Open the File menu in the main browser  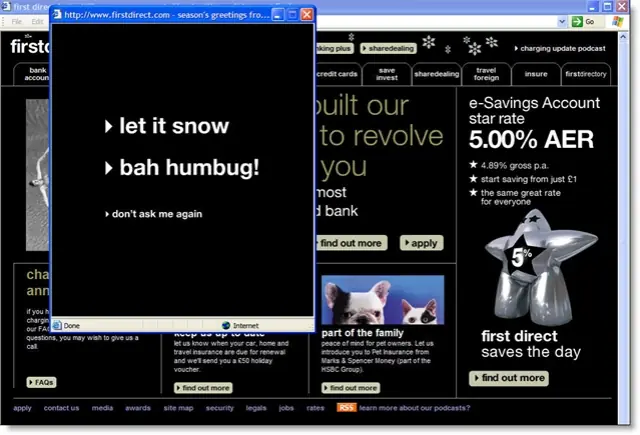17,22
